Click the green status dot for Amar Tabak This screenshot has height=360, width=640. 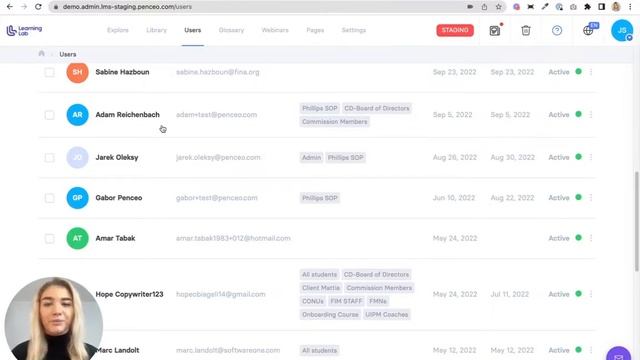(x=578, y=238)
